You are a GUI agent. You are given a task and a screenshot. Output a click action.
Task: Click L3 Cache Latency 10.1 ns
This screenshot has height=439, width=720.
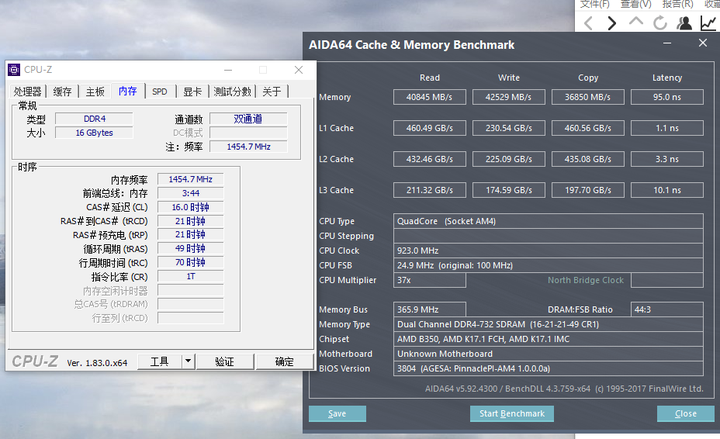pyautogui.click(x=667, y=190)
